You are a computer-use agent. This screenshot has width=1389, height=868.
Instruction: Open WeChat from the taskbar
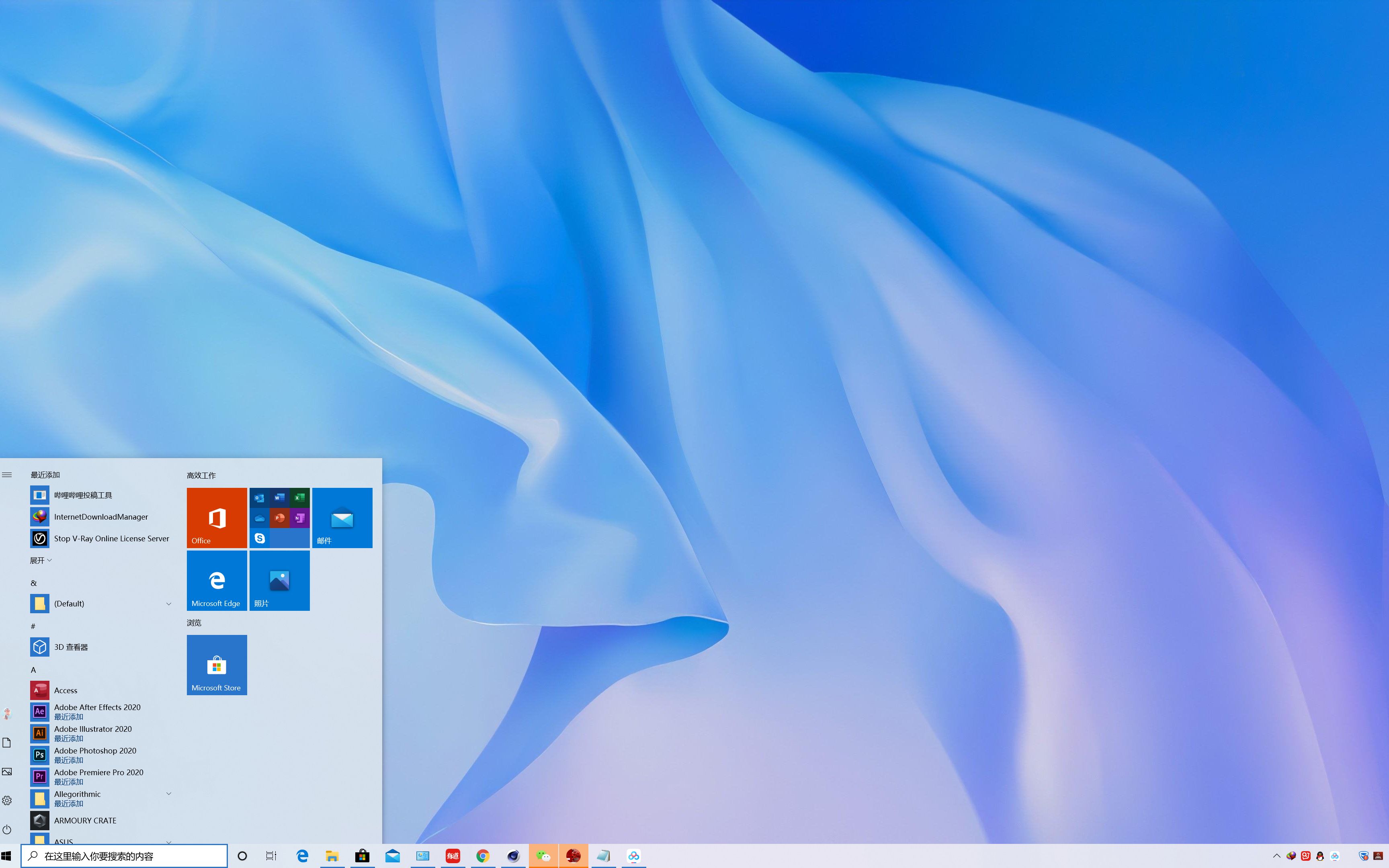(x=543, y=856)
